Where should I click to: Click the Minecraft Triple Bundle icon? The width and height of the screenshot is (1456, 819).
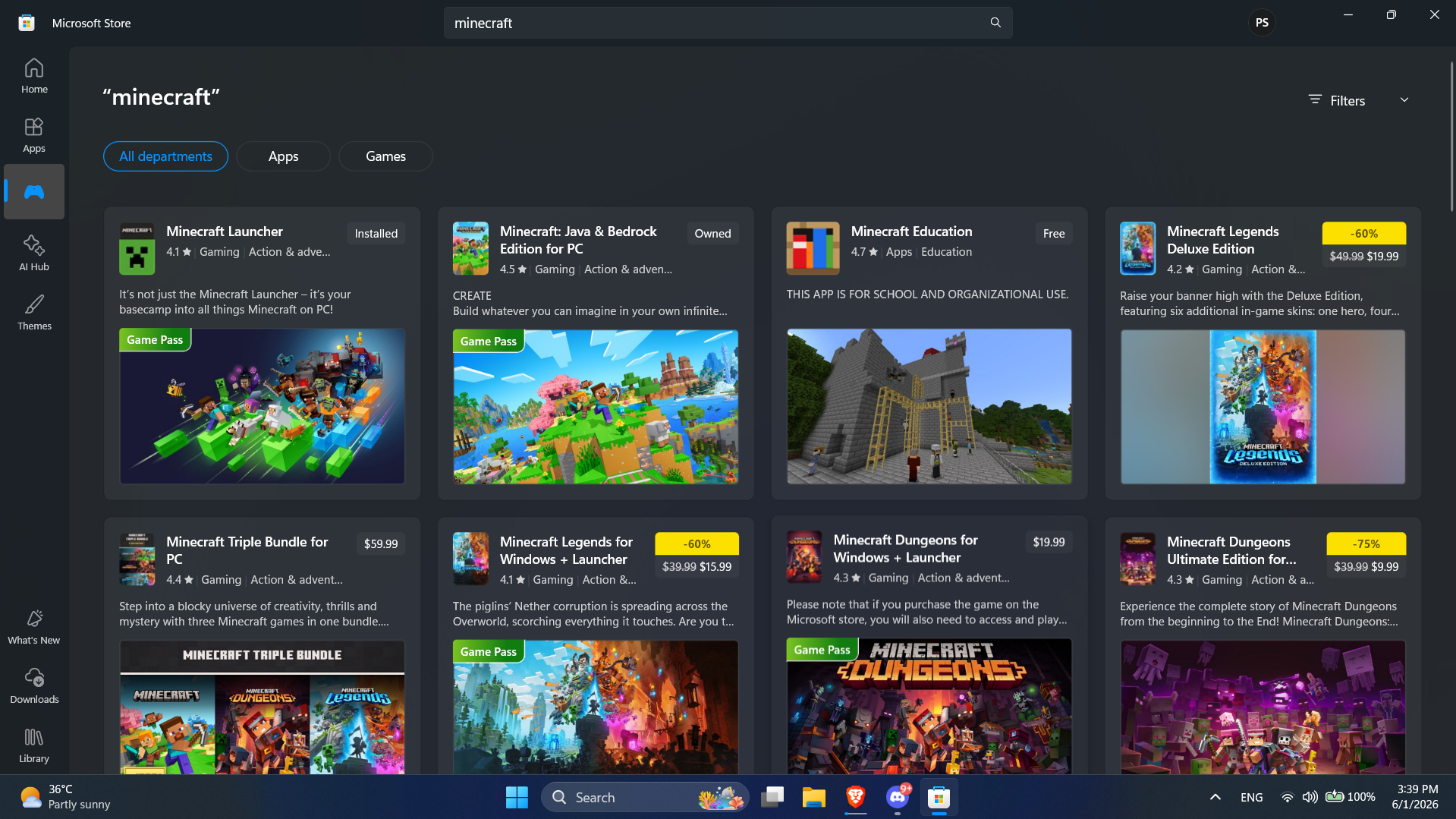137,559
